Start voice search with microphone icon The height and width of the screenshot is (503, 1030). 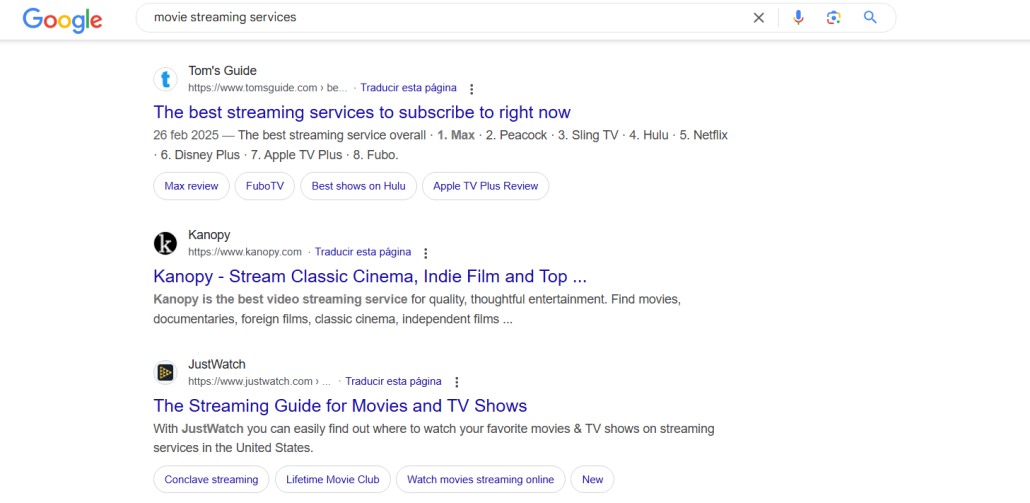tap(798, 18)
